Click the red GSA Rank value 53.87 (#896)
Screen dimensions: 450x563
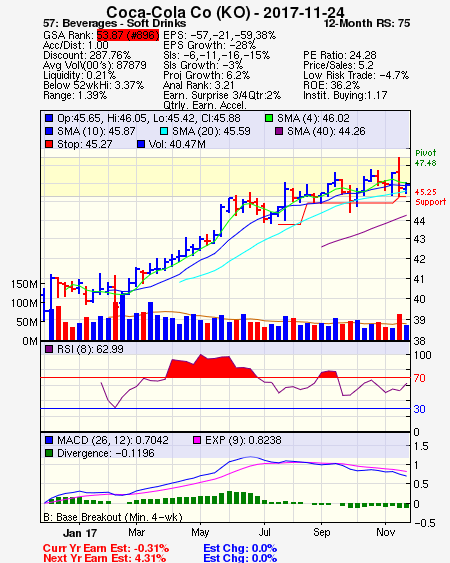128,35
